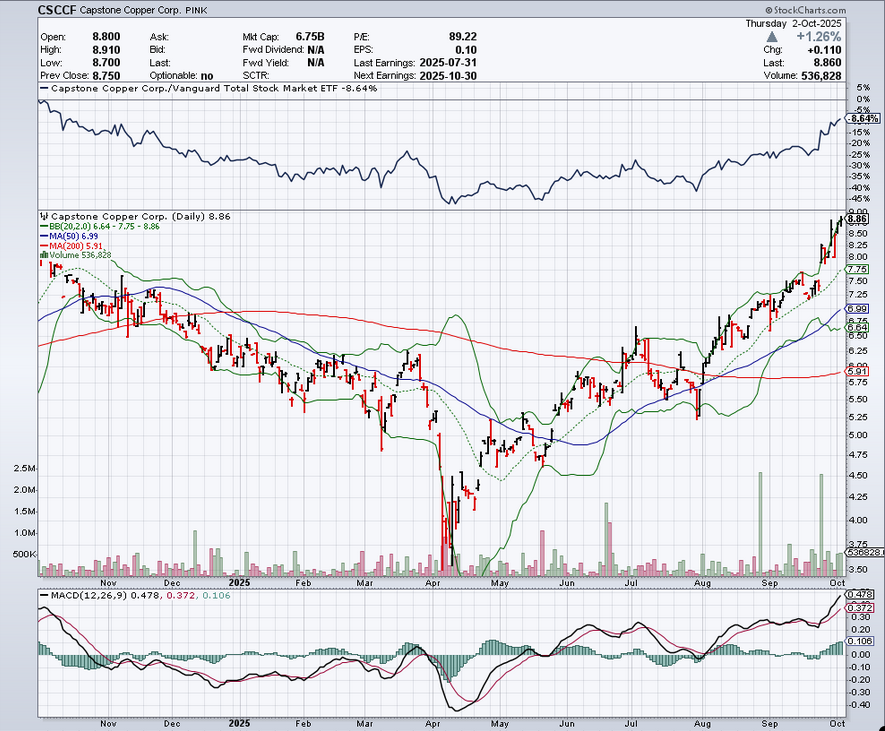Click the MA(50) 6.99 legend entry
Image resolution: width=885 pixels, height=731 pixels.
tap(69, 236)
